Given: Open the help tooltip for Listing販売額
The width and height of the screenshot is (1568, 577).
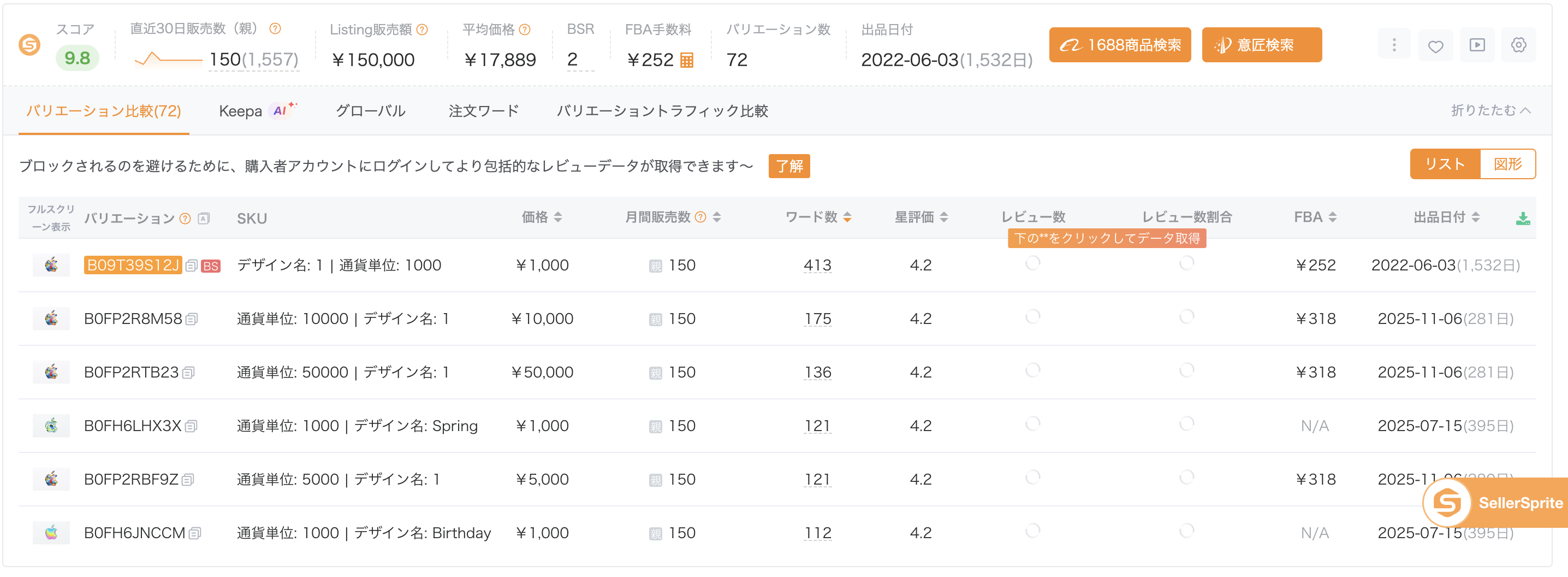Looking at the screenshot, I should 423,30.
